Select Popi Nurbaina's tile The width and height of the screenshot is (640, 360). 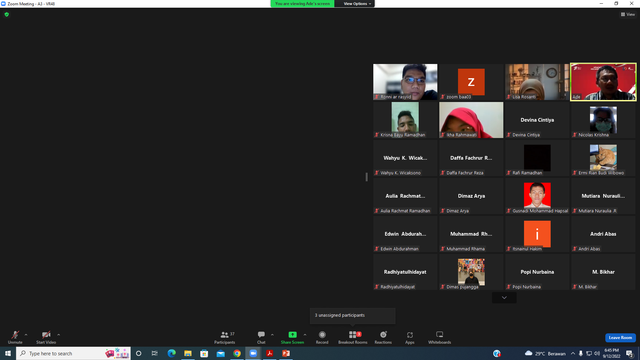click(537, 272)
